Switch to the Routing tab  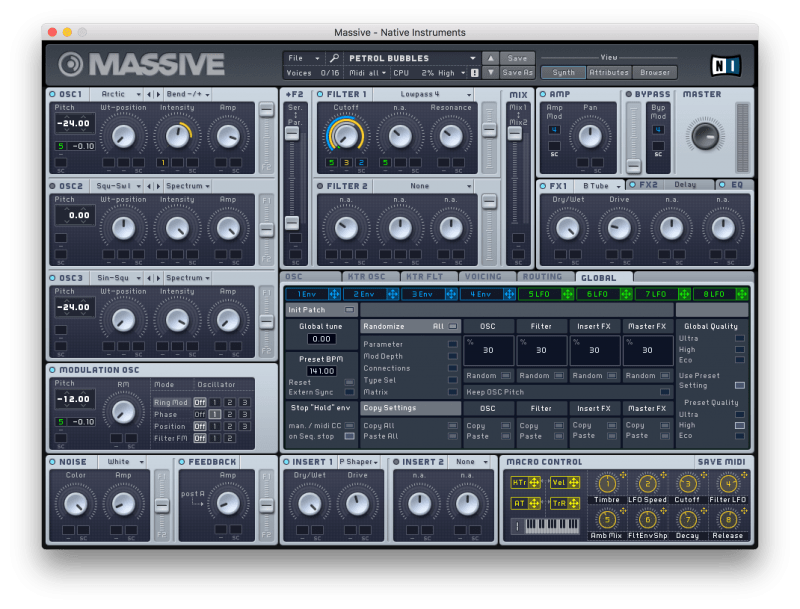546,276
